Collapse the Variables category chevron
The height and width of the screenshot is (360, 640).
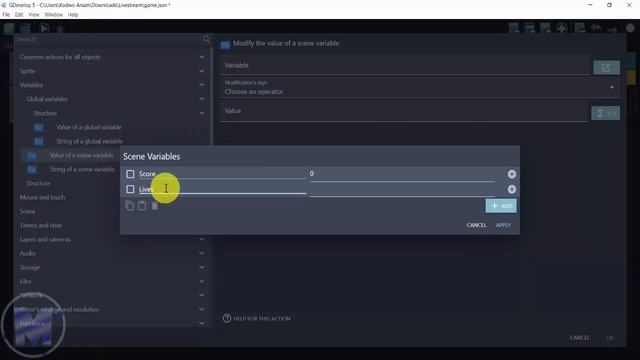[x=202, y=85]
